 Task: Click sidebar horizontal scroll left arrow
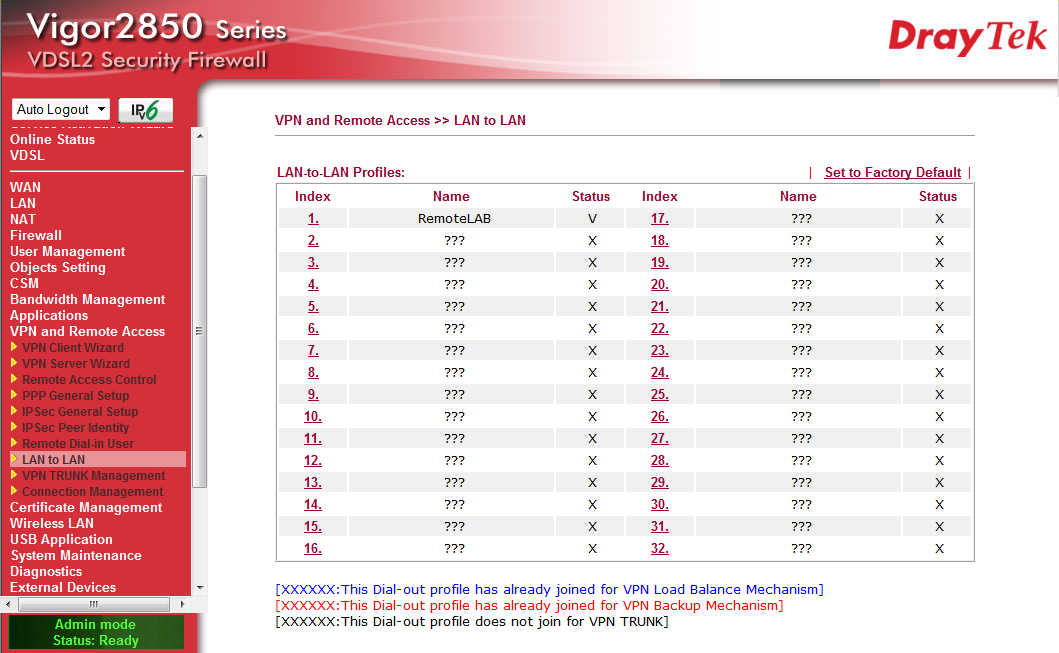click(x=7, y=604)
